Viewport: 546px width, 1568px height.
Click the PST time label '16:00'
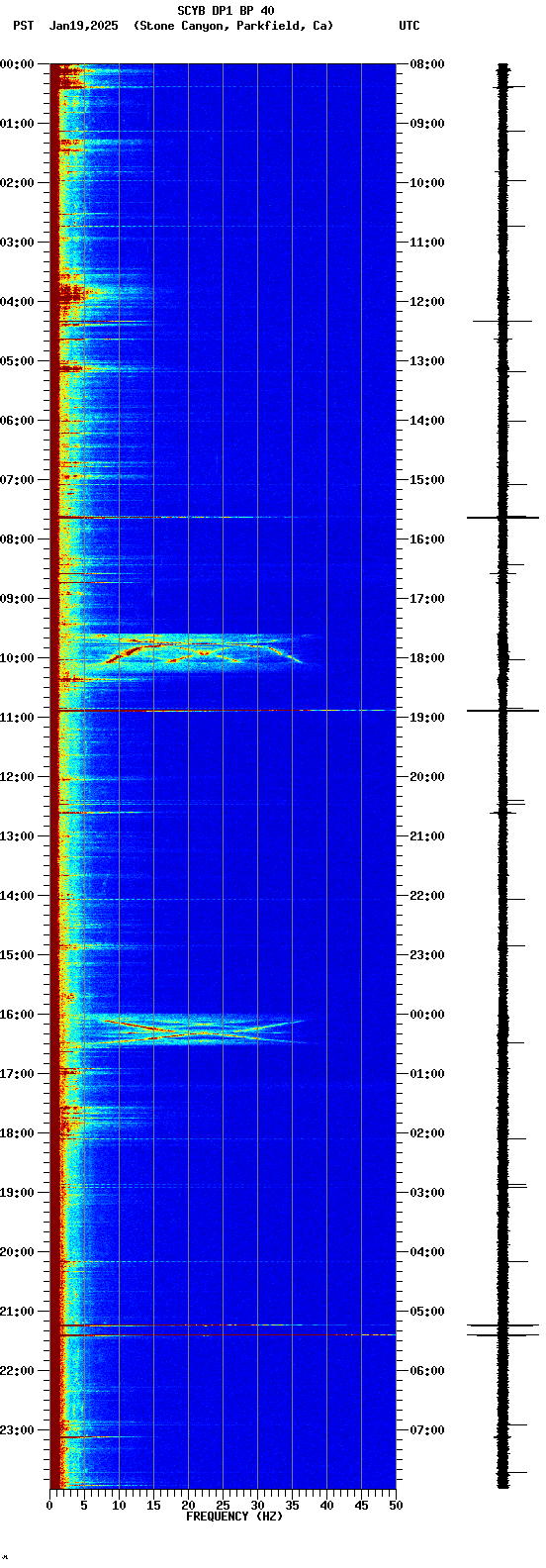pos(18,1015)
